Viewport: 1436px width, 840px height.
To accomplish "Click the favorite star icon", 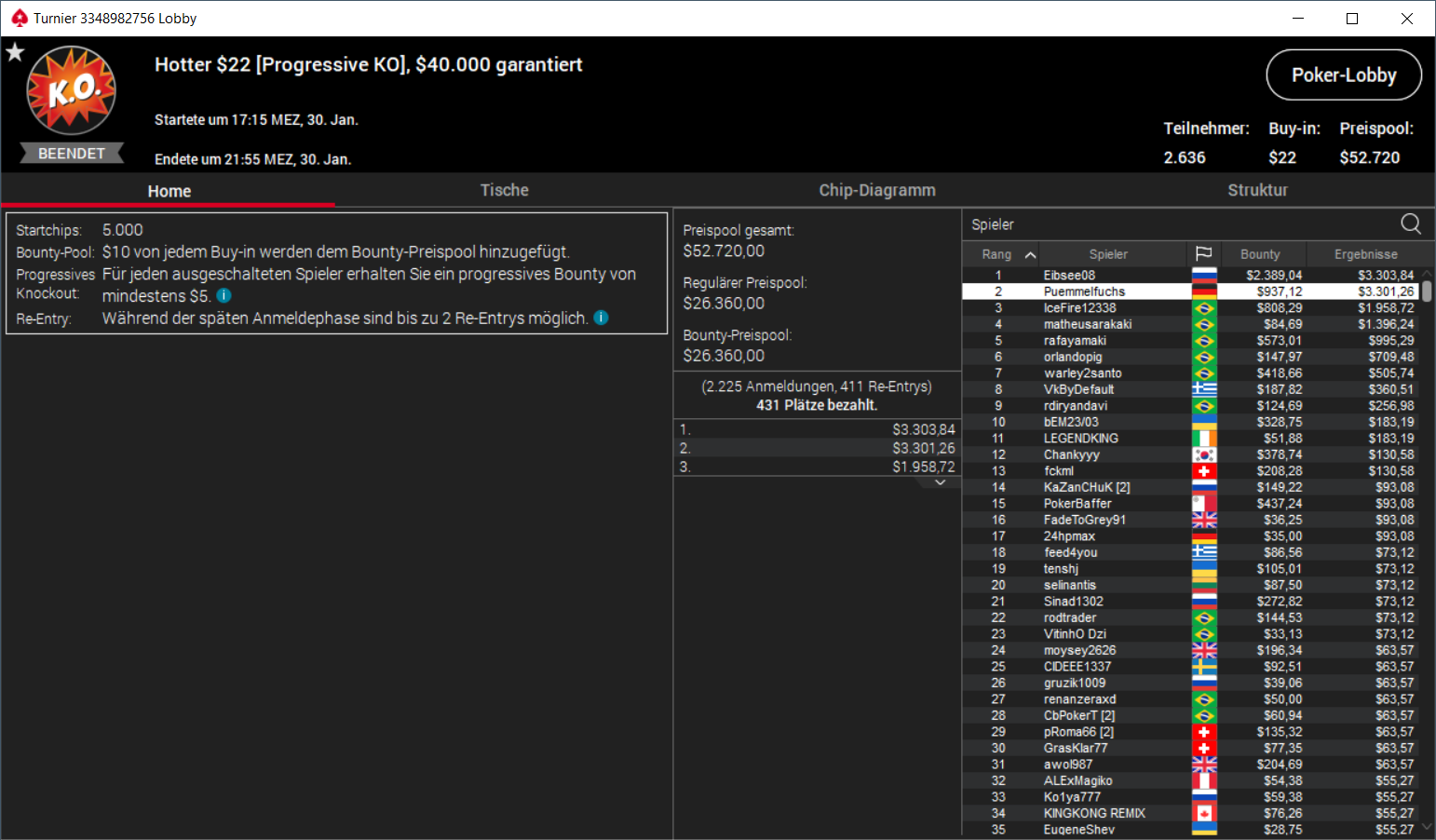I will [x=15, y=52].
